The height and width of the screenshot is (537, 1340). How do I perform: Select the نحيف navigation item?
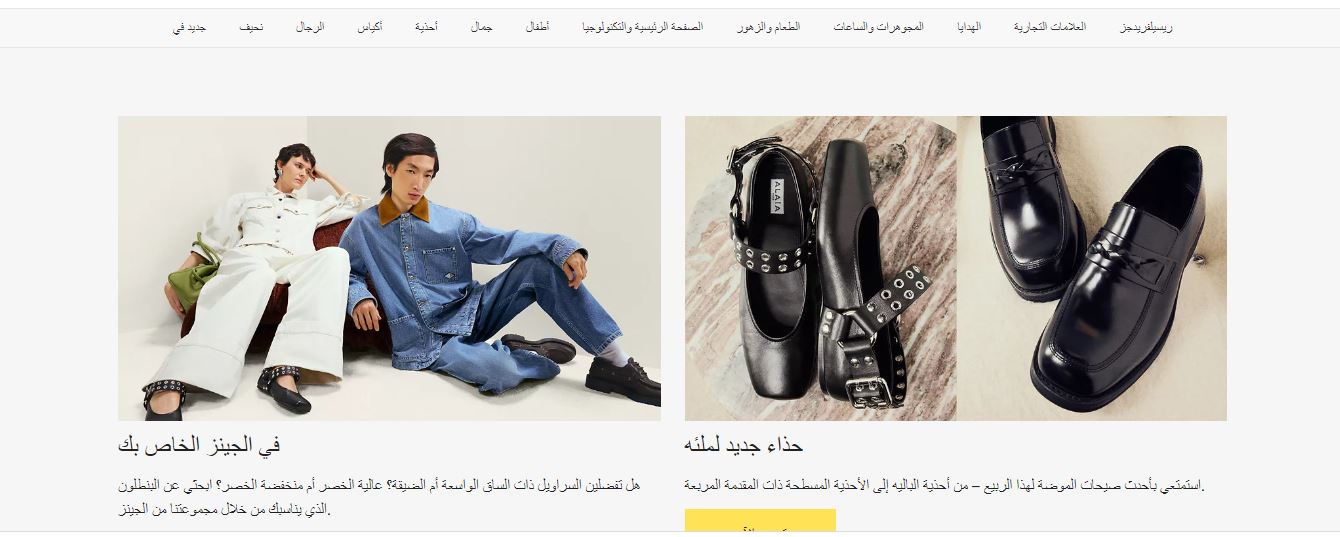[251, 27]
